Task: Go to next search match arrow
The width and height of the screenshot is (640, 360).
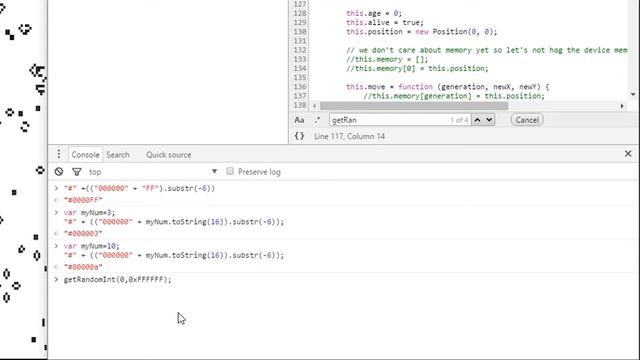Action: point(489,120)
